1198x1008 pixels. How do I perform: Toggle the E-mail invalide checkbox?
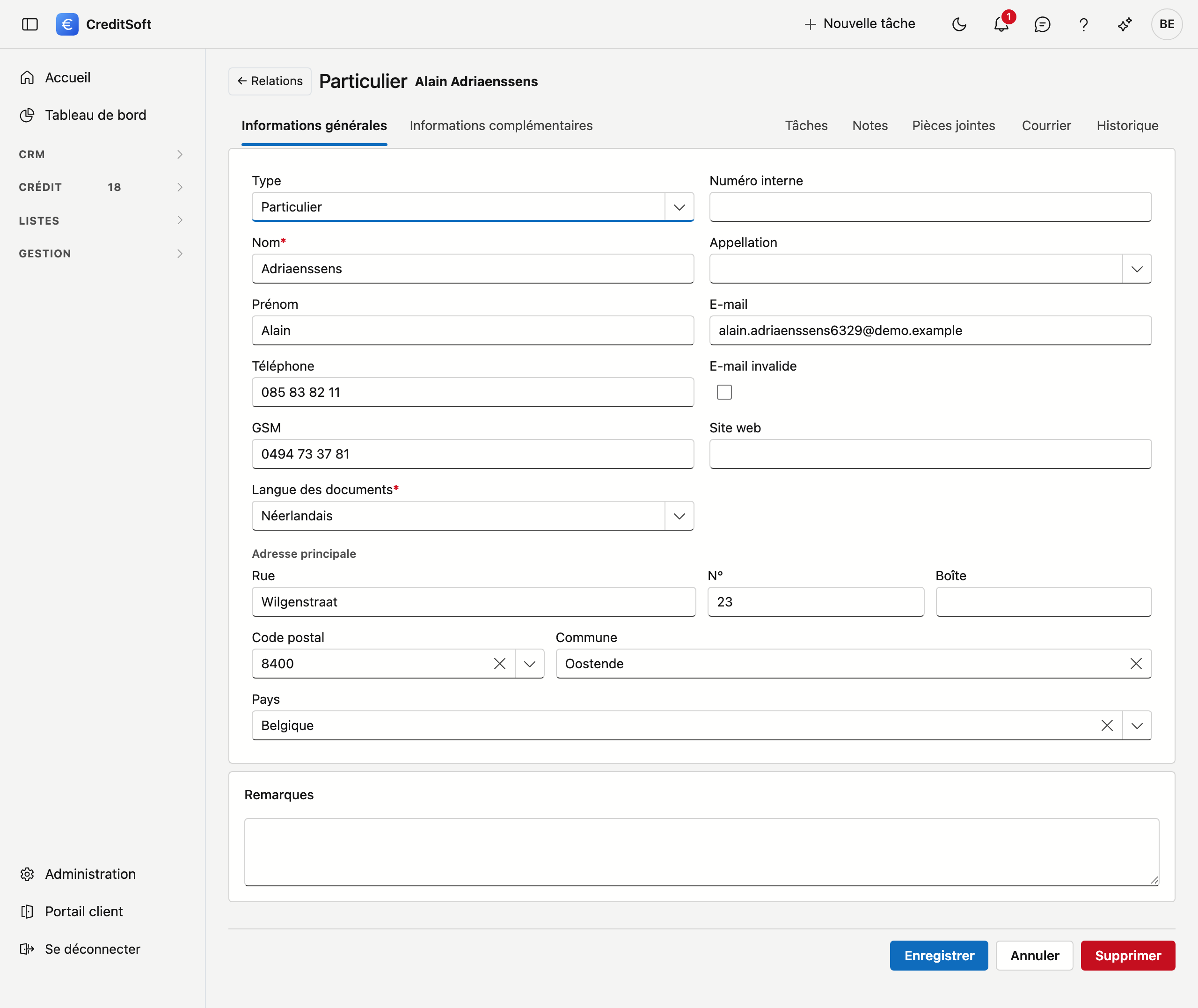[x=724, y=392]
